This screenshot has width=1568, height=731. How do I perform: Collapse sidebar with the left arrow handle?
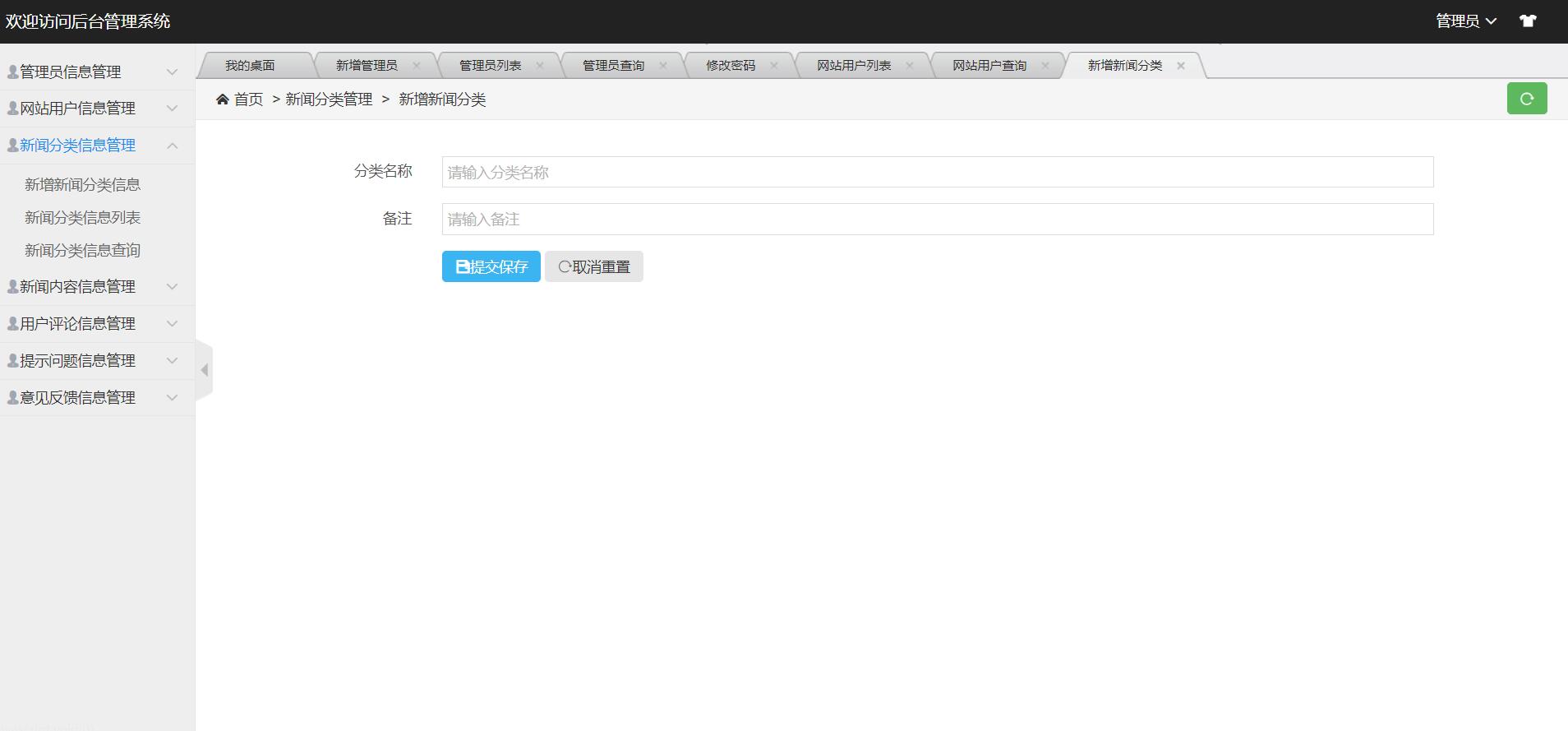coord(205,370)
